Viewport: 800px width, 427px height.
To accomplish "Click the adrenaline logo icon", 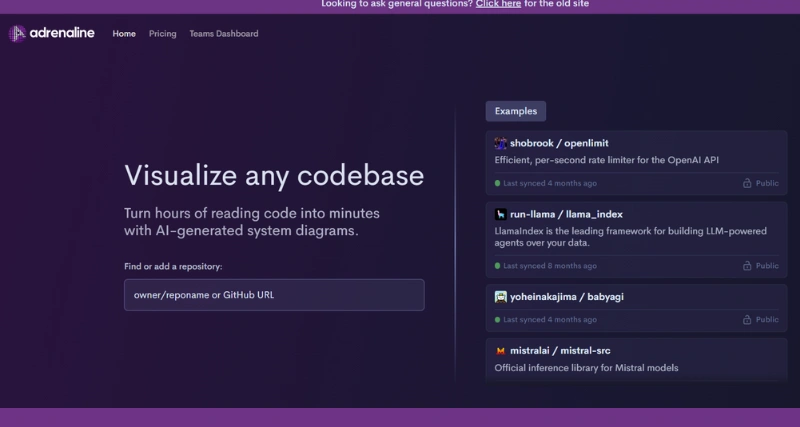I will (17, 34).
